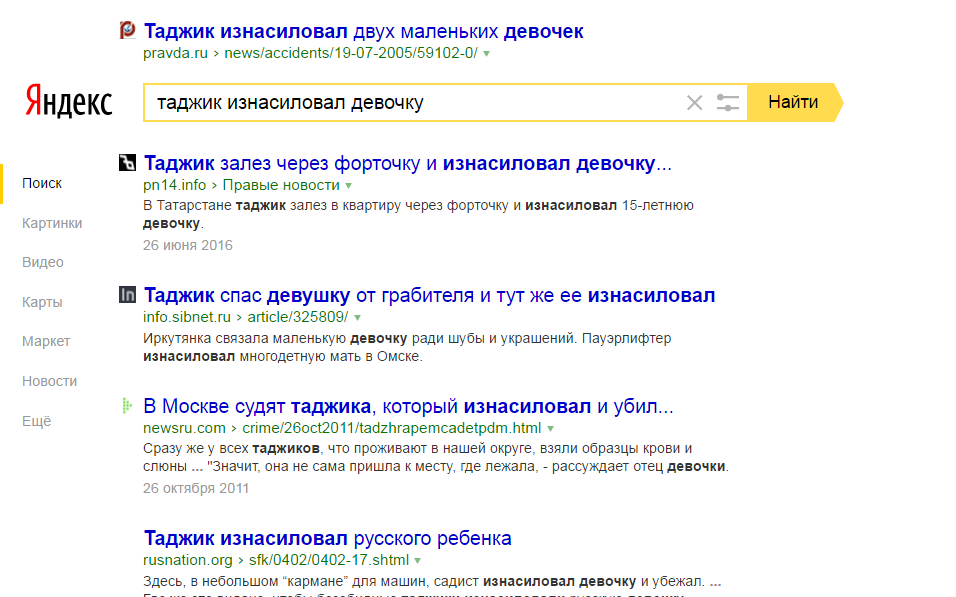Open the result titled 'Таджик залез через форточку'
Image resolution: width=956 pixels, height=597 pixels.
(x=407, y=163)
